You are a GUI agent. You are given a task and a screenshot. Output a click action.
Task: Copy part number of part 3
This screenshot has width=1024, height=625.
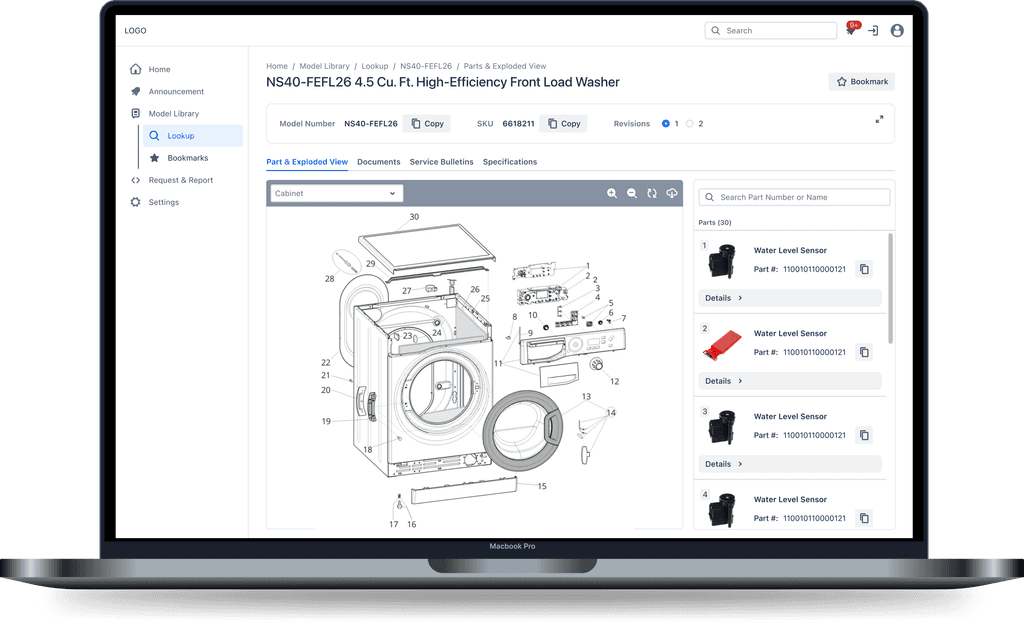pos(864,435)
